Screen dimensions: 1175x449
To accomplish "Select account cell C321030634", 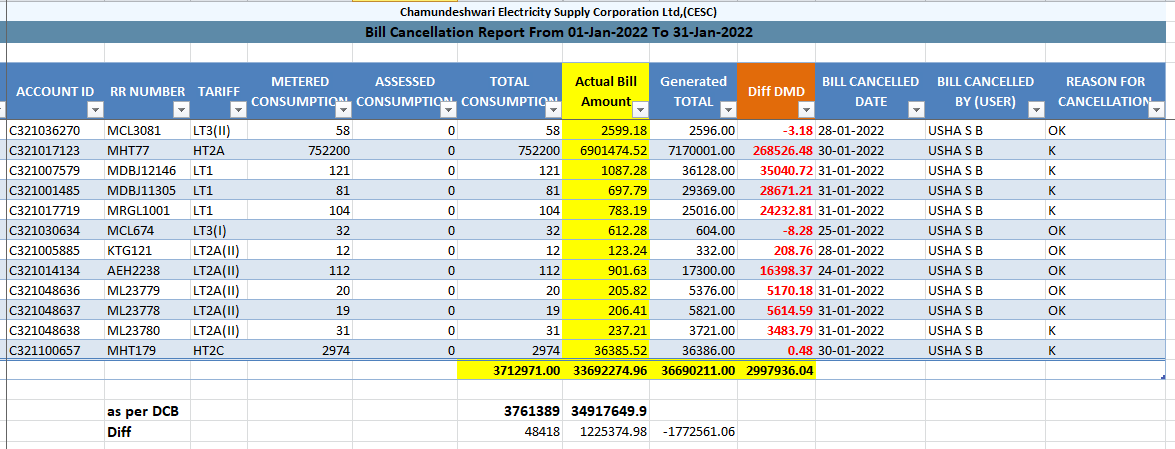I will [55, 230].
